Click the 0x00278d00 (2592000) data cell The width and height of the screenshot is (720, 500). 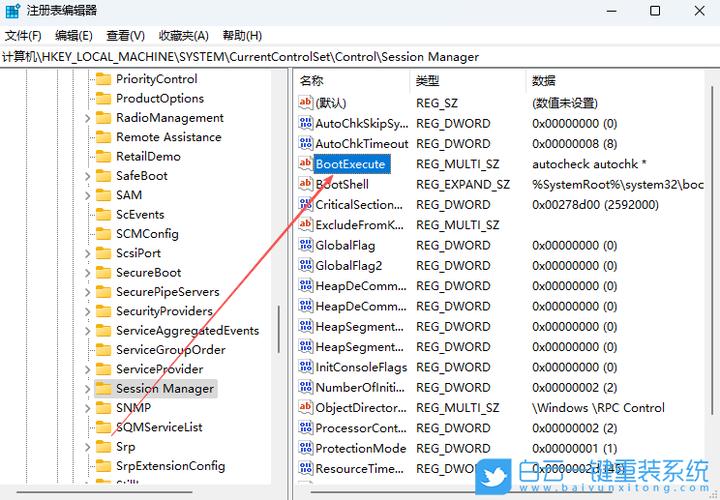click(x=595, y=205)
